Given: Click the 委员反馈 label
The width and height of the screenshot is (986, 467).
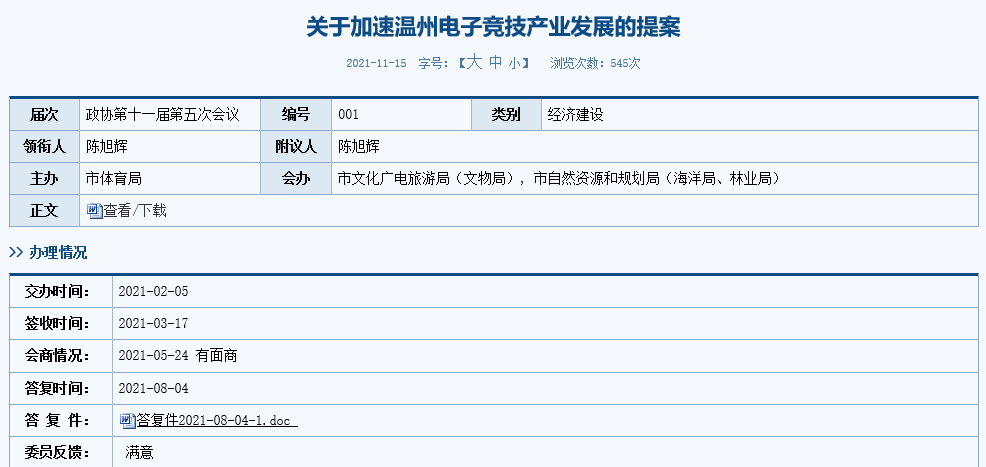Looking at the screenshot, I should [57, 453].
